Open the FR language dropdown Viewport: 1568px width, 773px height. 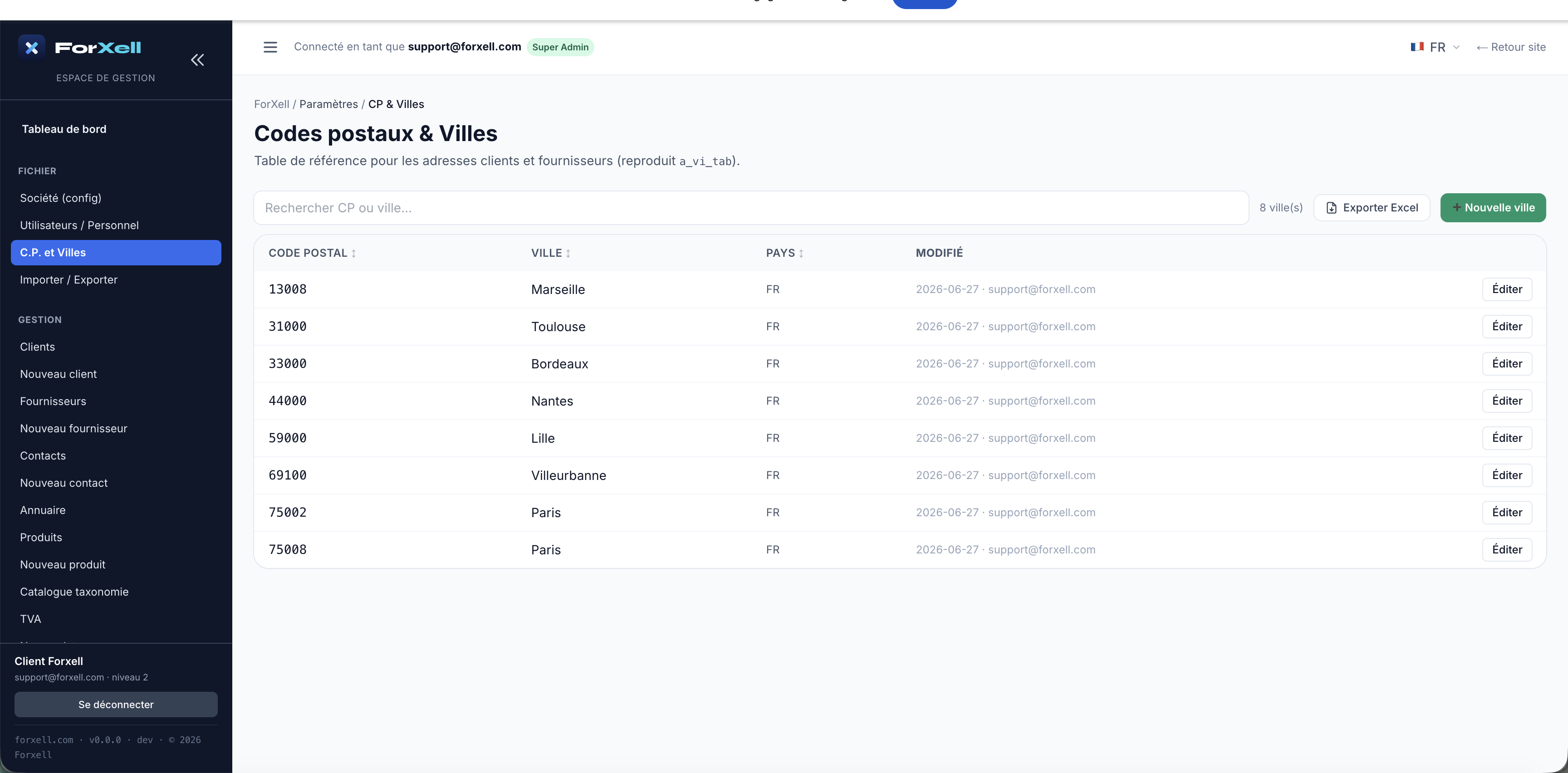click(1436, 47)
